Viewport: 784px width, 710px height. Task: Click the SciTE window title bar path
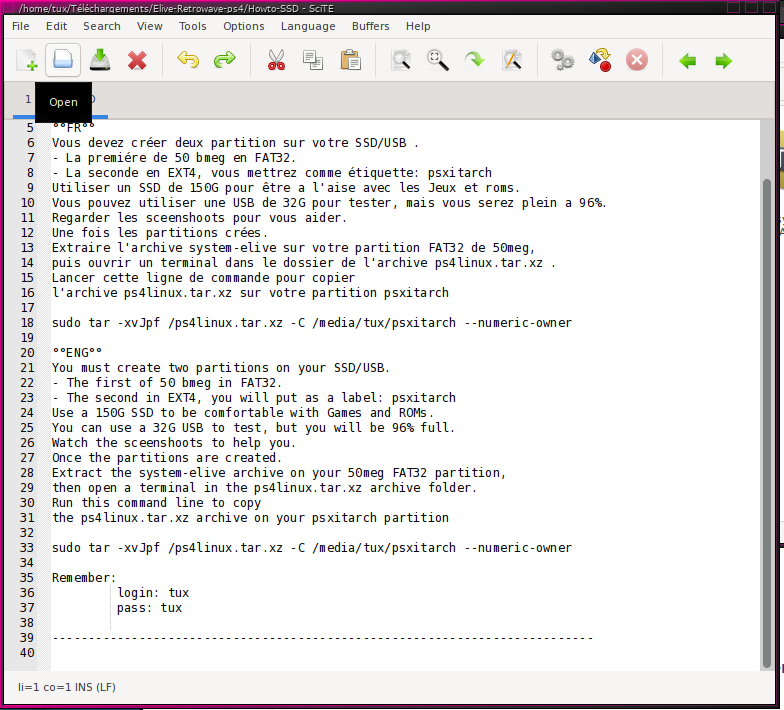point(176,8)
